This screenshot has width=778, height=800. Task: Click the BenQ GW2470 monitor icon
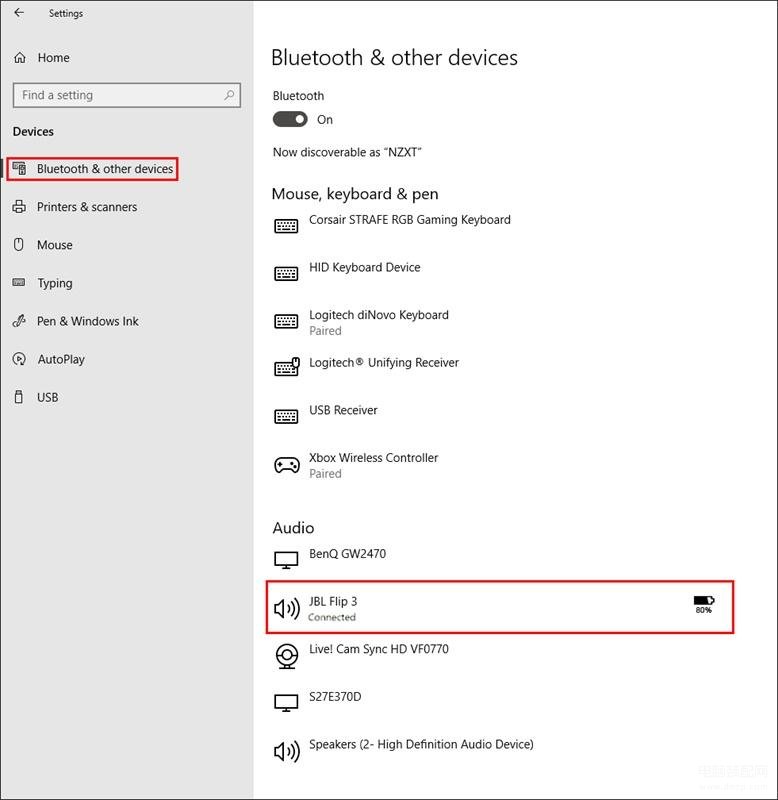(x=286, y=560)
